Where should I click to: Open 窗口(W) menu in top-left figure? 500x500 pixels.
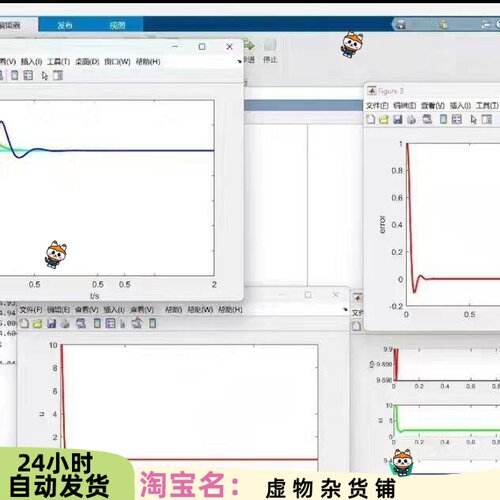[117, 62]
